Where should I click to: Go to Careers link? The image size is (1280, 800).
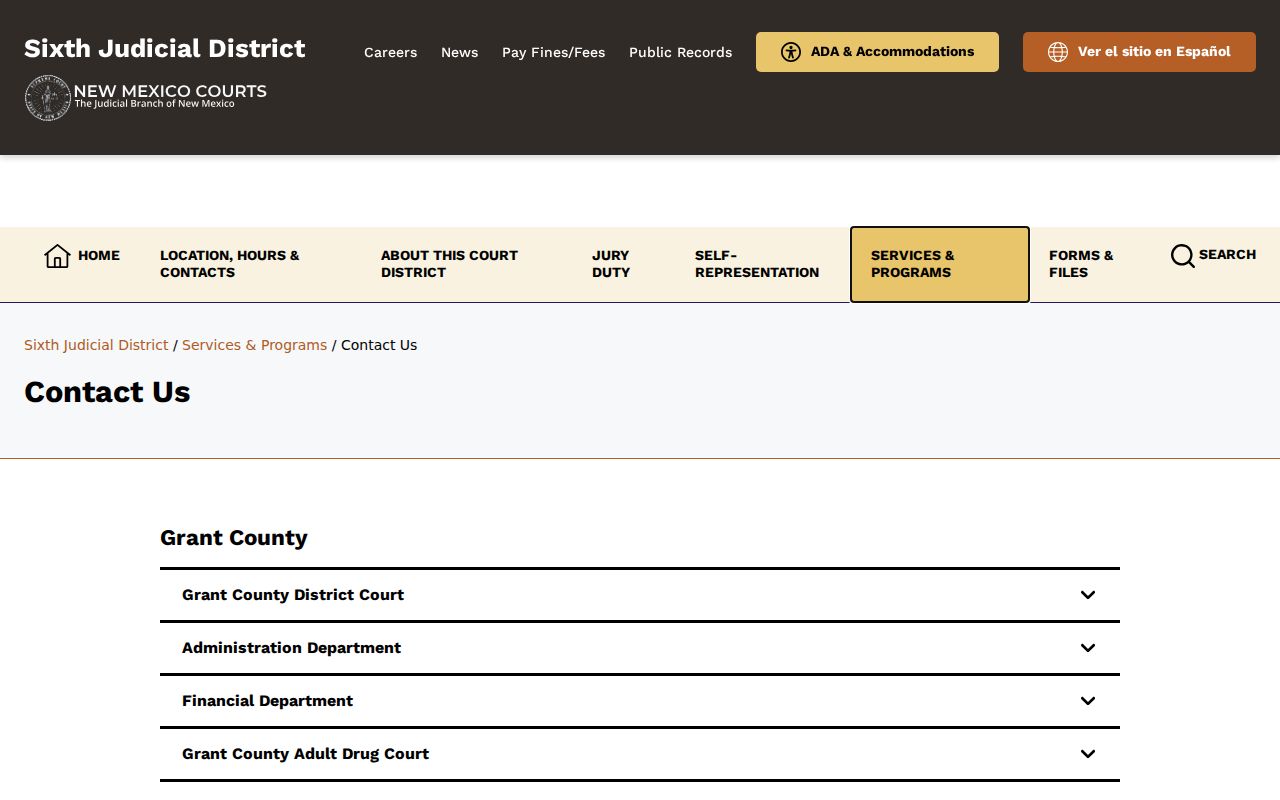pyautogui.click(x=390, y=52)
